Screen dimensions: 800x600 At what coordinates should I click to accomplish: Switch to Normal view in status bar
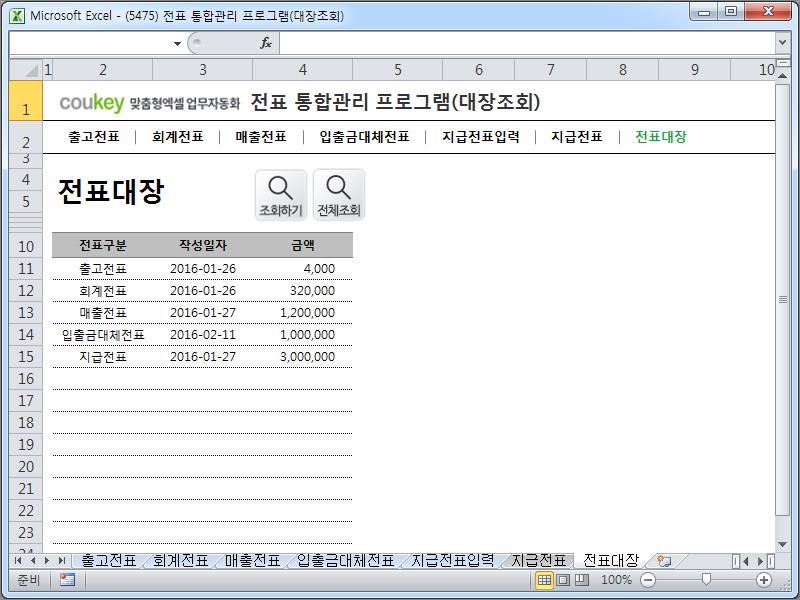[x=544, y=580]
